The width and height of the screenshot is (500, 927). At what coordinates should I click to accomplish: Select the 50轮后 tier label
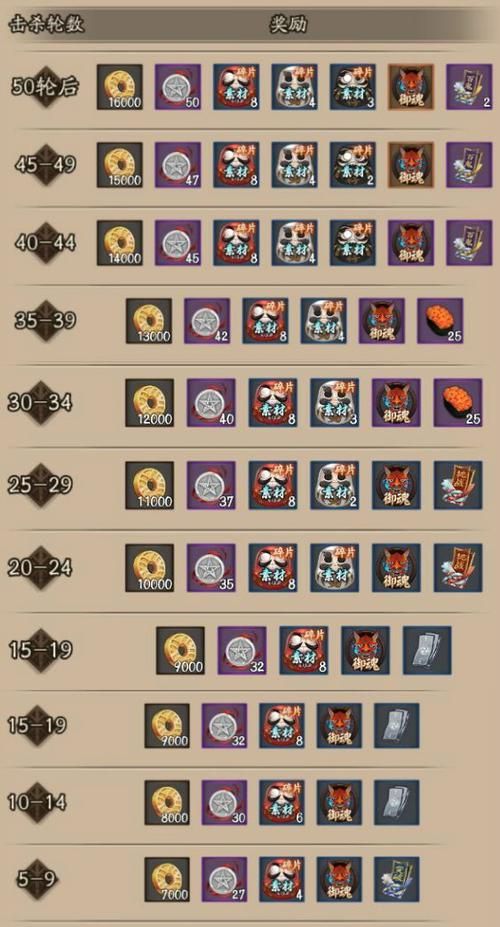[x=44, y=87]
